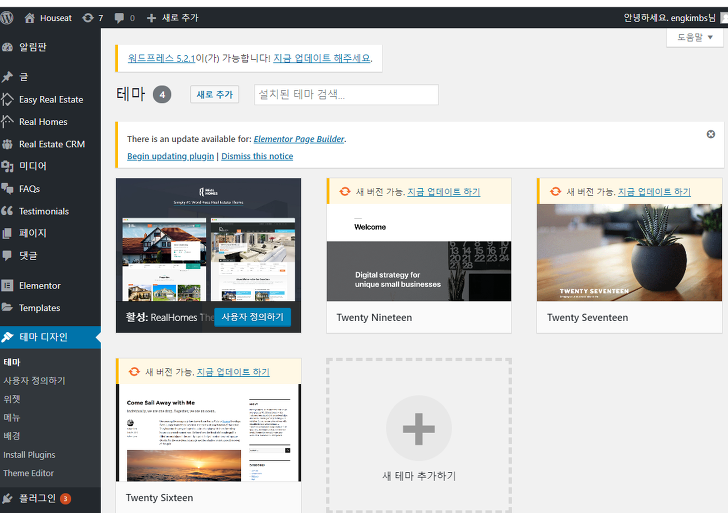Click the paintbrush icon for 테마 디자인
Screen dimensions: 728x513
tap(7, 337)
